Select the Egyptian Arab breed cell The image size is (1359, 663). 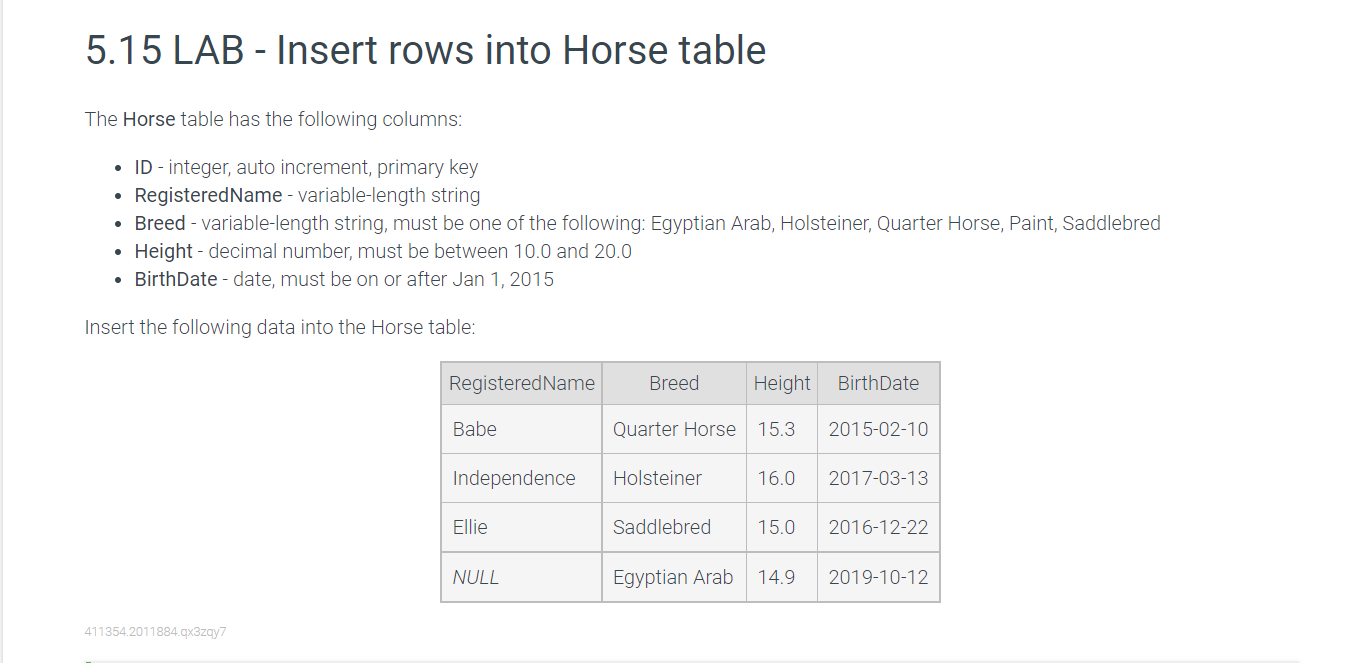click(x=674, y=577)
